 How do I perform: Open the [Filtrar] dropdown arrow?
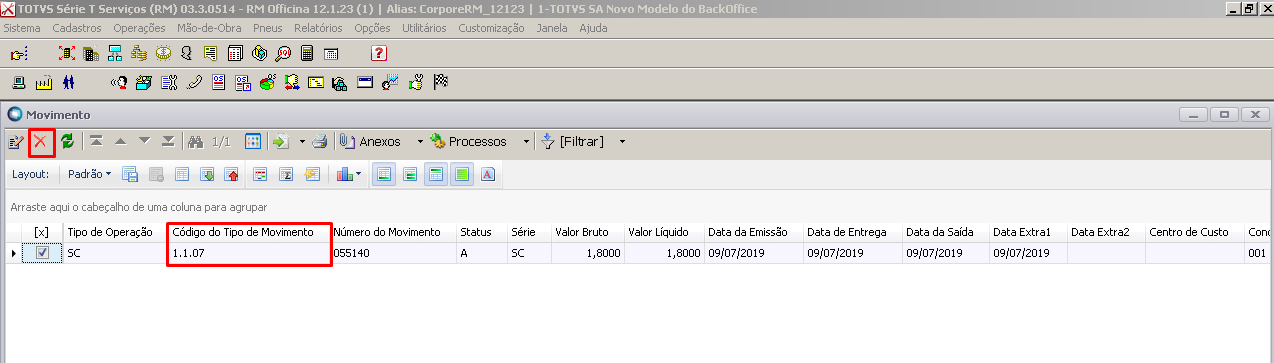pos(622,141)
